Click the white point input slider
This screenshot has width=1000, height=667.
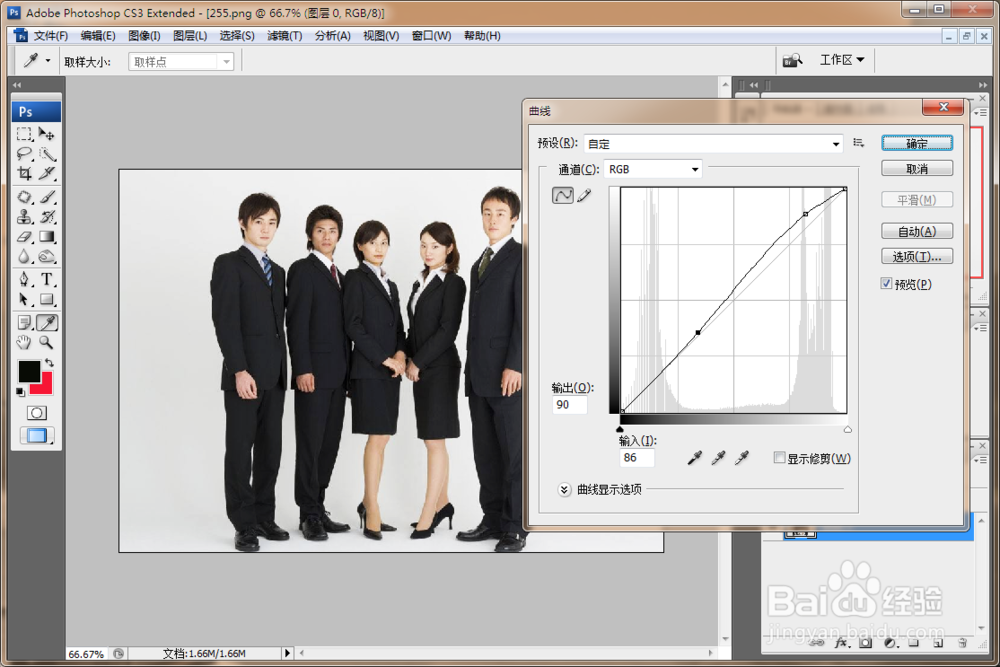point(848,429)
